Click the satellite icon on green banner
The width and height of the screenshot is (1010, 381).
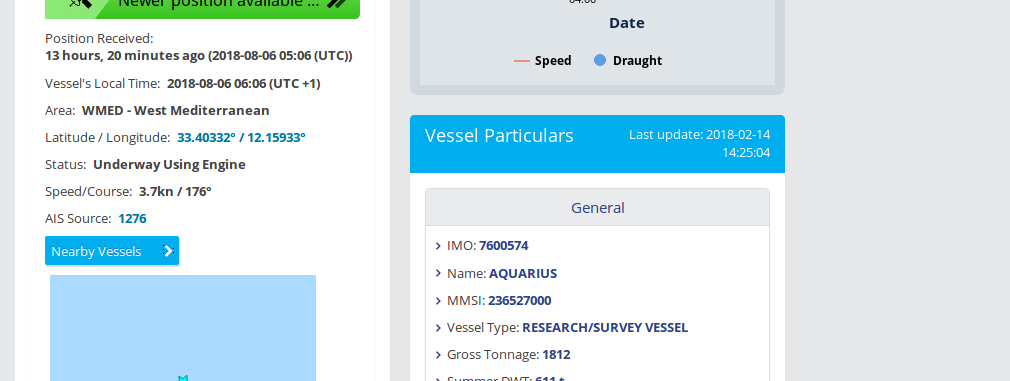79,3
